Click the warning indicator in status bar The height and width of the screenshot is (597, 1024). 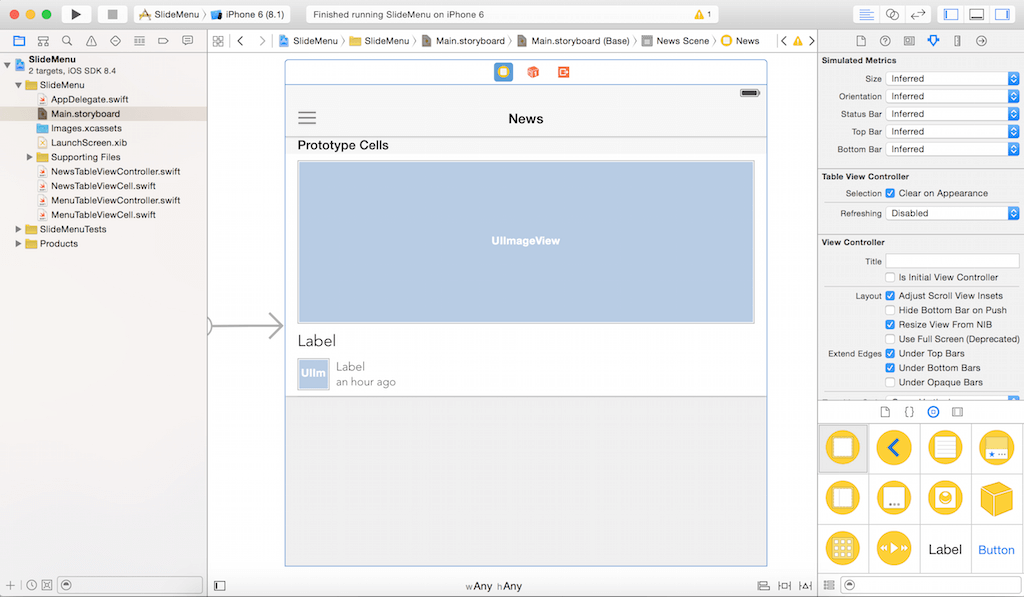pos(703,15)
